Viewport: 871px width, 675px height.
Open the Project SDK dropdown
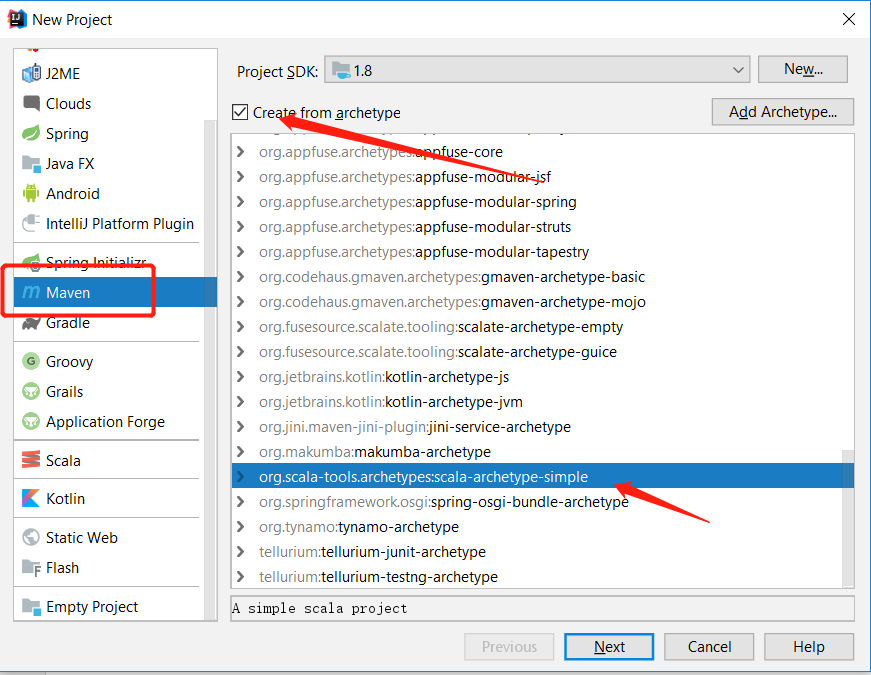537,70
